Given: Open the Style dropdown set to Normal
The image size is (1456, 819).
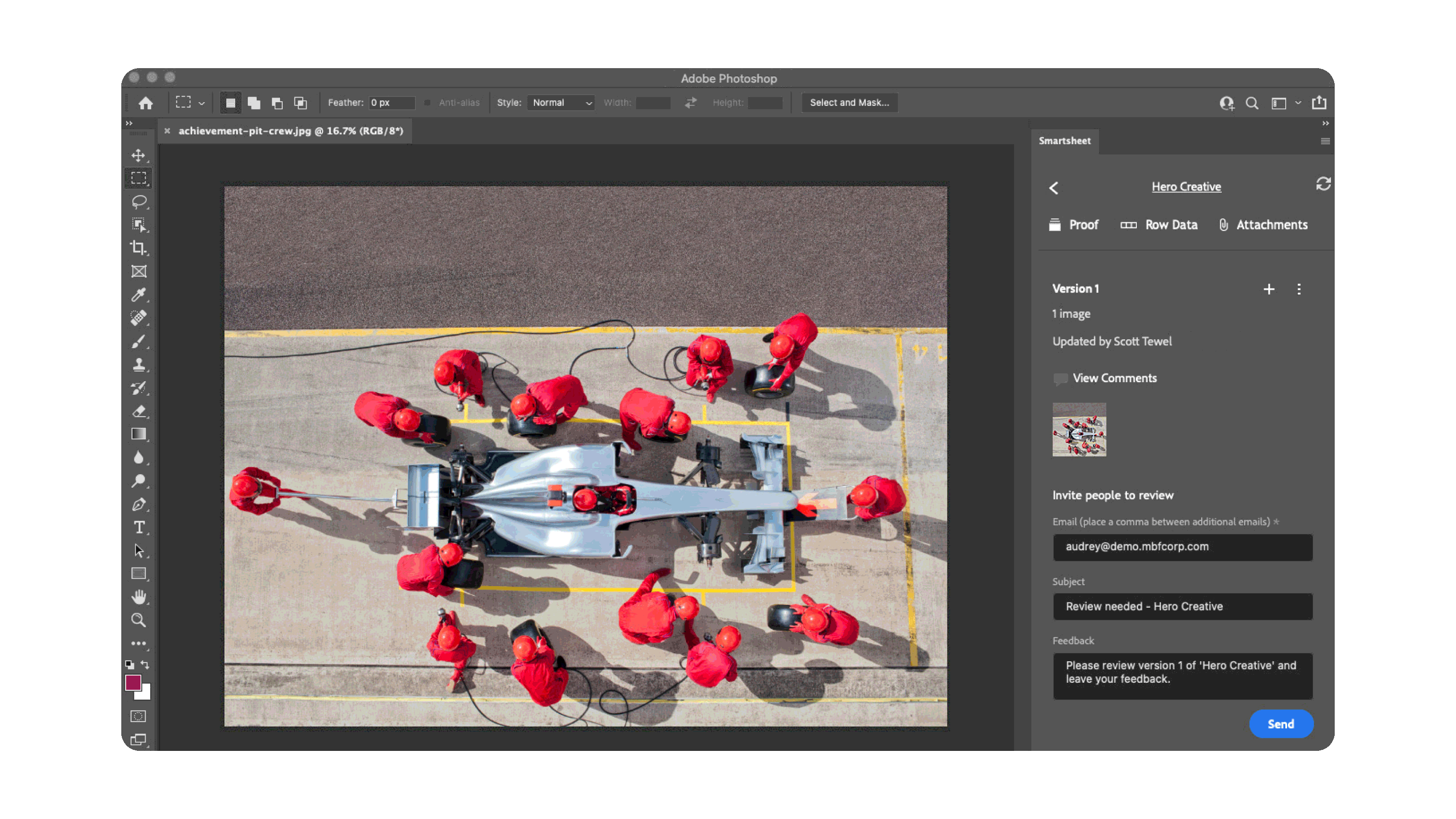Looking at the screenshot, I should (x=560, y=103).
